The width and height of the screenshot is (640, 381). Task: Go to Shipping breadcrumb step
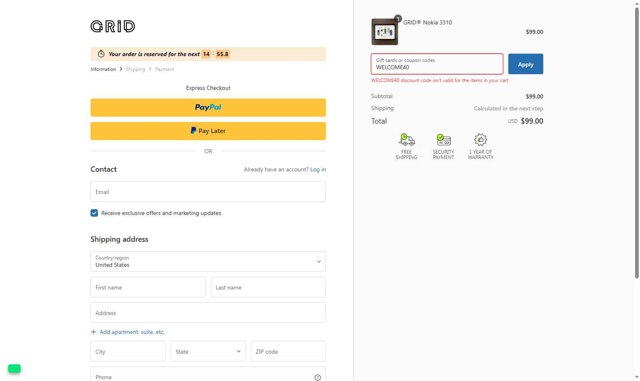(136, 69)
